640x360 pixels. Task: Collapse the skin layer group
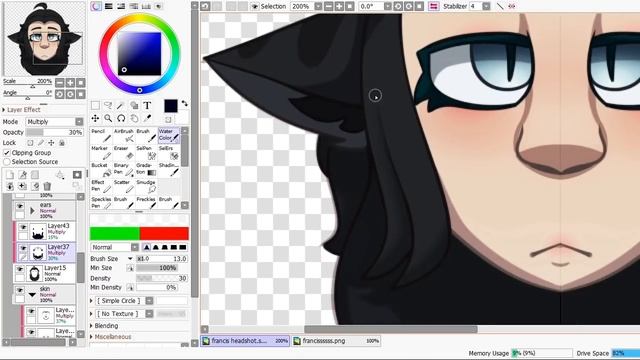point(32,294)
